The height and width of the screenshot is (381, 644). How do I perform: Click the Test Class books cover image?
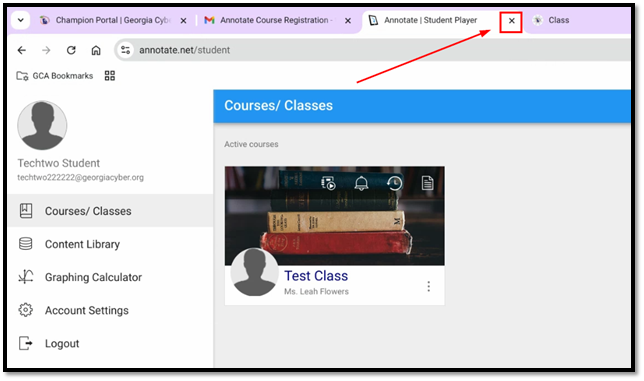[335, 216]
